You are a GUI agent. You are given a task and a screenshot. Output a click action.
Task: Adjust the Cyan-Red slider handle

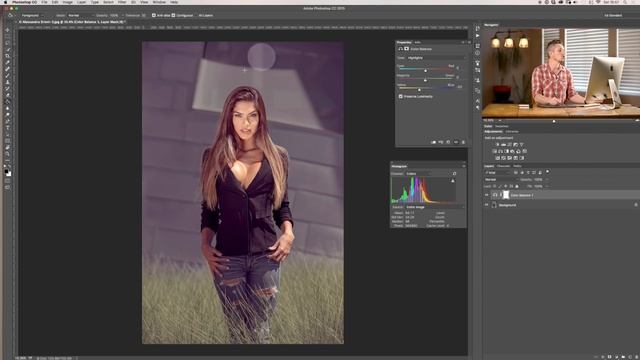[425, 71]
